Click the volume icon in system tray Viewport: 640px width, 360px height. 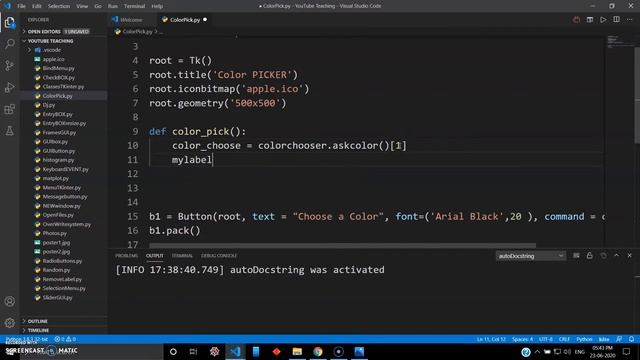pyautogui.click(x=567, y=351)
